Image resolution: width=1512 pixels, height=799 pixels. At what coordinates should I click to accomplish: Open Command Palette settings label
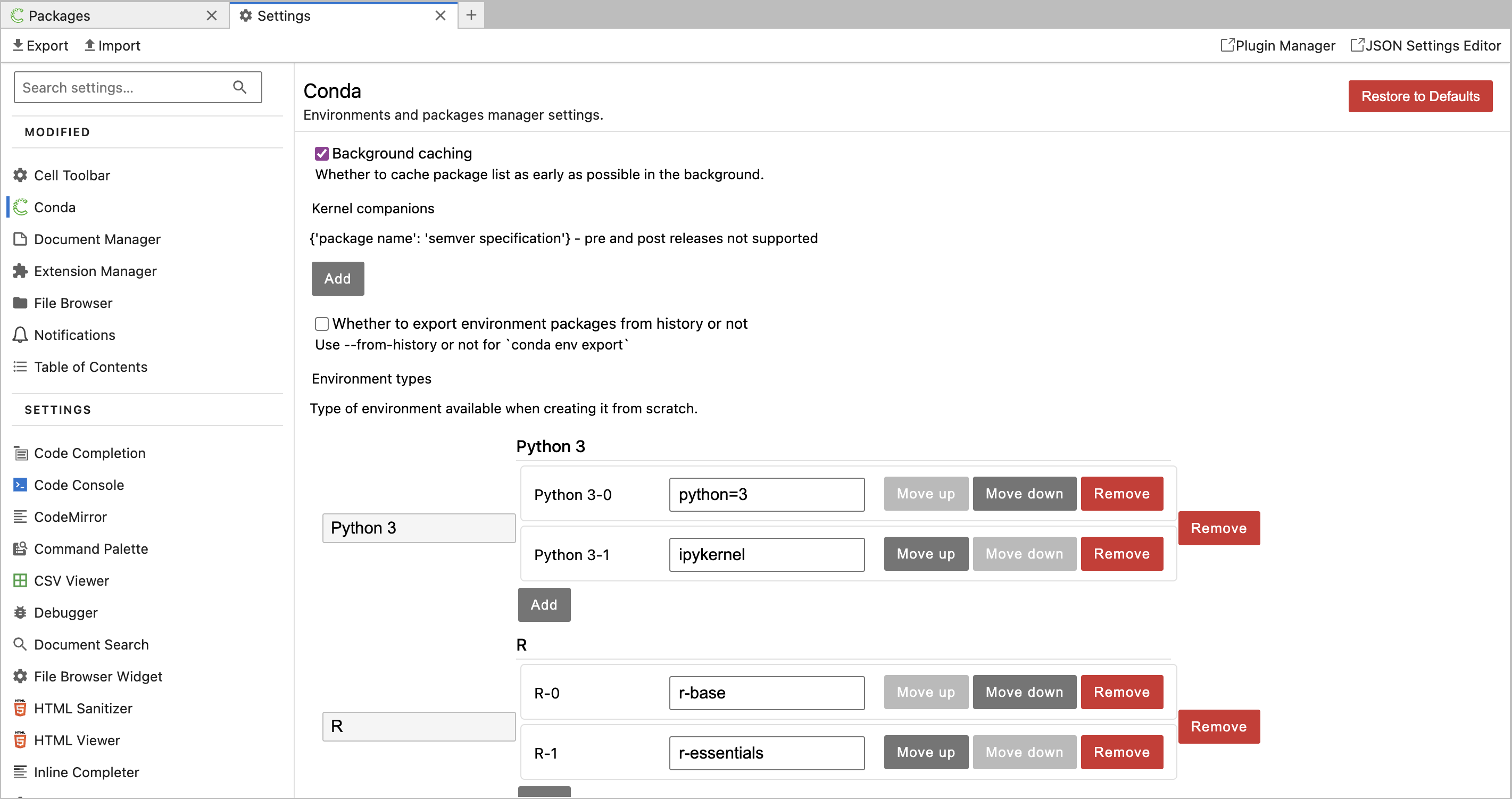(x=91, y=548)
